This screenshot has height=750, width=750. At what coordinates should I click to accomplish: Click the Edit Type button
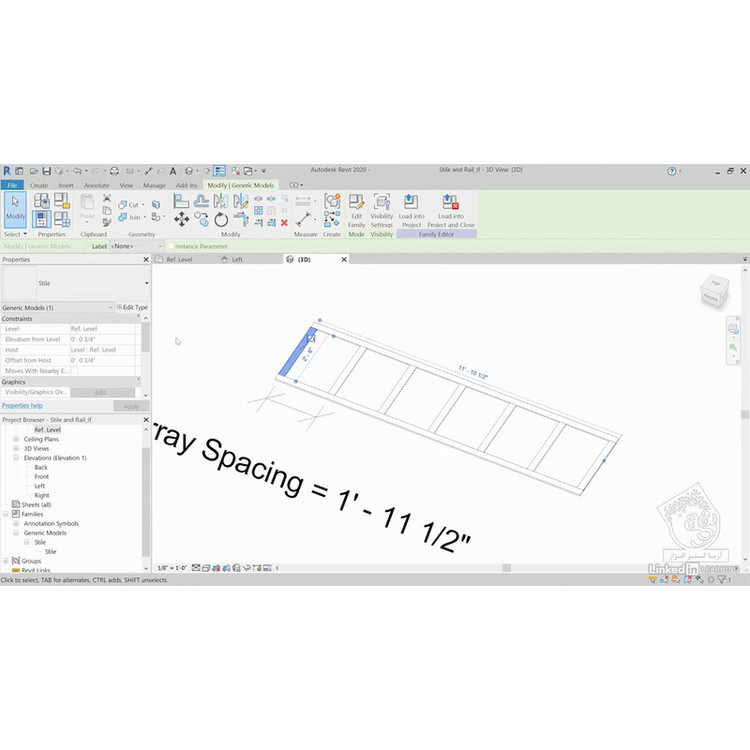132,308
